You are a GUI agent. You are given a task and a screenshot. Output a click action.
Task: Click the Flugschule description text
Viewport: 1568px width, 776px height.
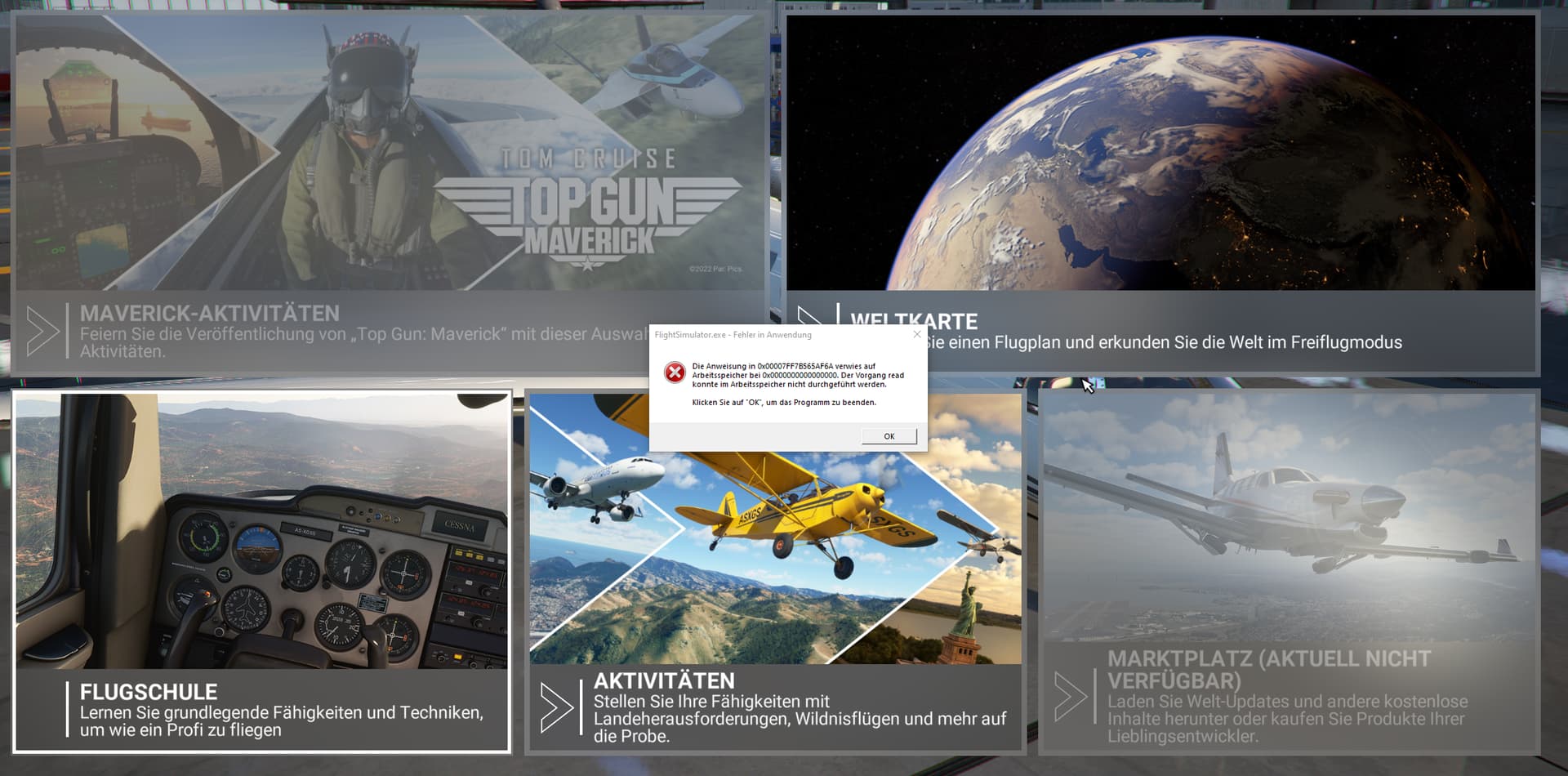[281, 721]
